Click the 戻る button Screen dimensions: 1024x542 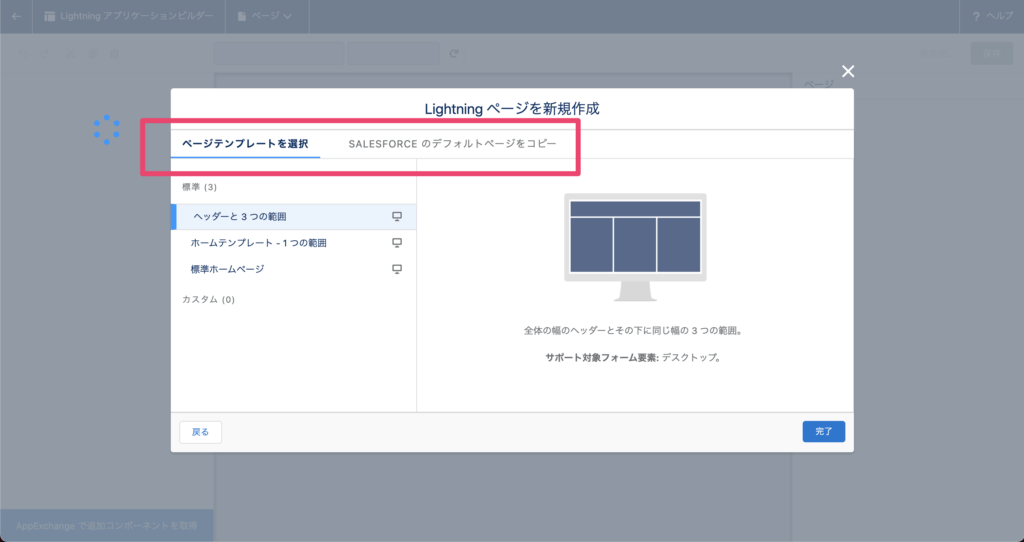click(200, 432)
